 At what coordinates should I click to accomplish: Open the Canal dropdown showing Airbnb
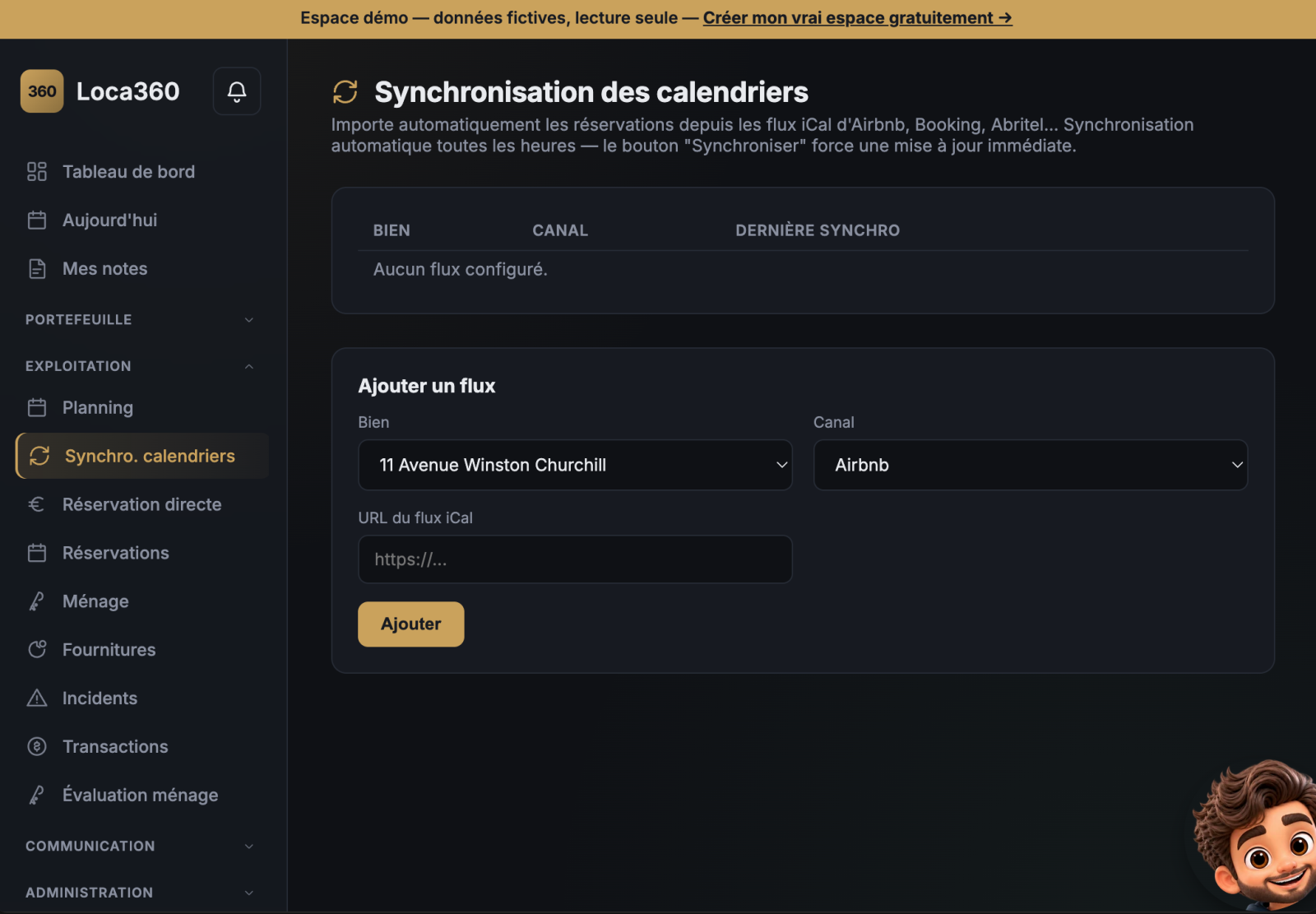tap(1031, 465)
